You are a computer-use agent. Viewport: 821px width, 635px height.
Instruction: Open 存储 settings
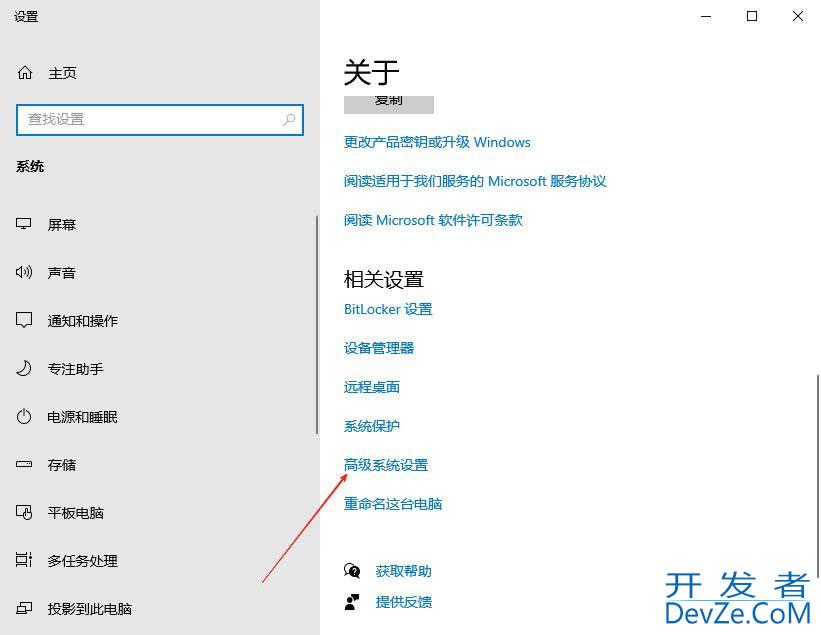62,465
